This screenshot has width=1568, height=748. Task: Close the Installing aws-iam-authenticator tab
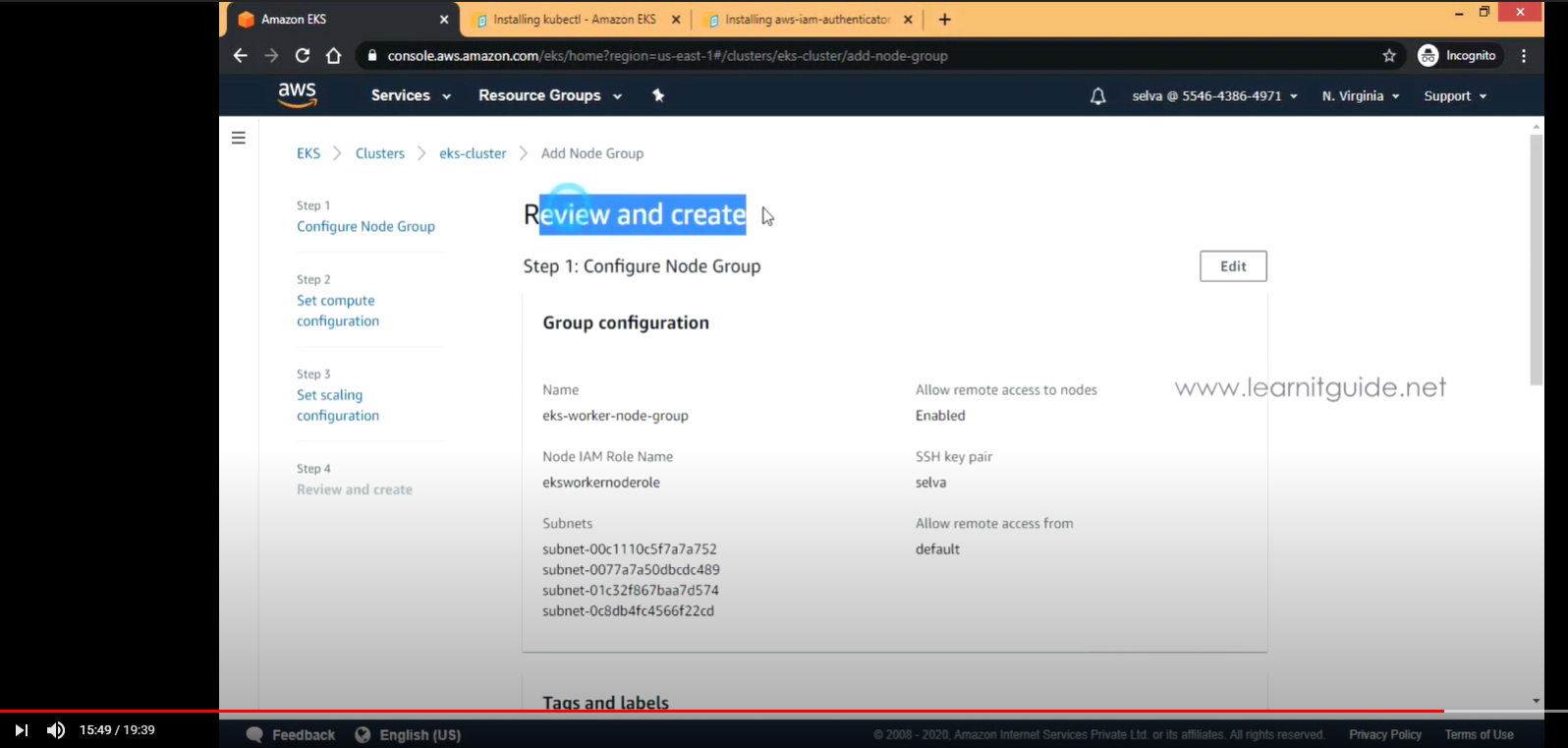tap(908, 20)
